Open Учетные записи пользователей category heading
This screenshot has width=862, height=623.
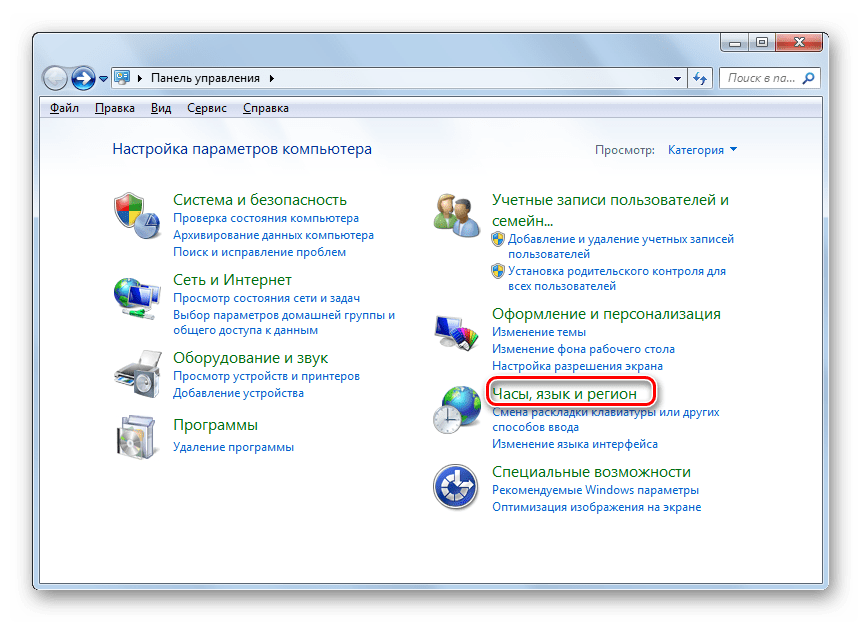[x=610, y=210]
